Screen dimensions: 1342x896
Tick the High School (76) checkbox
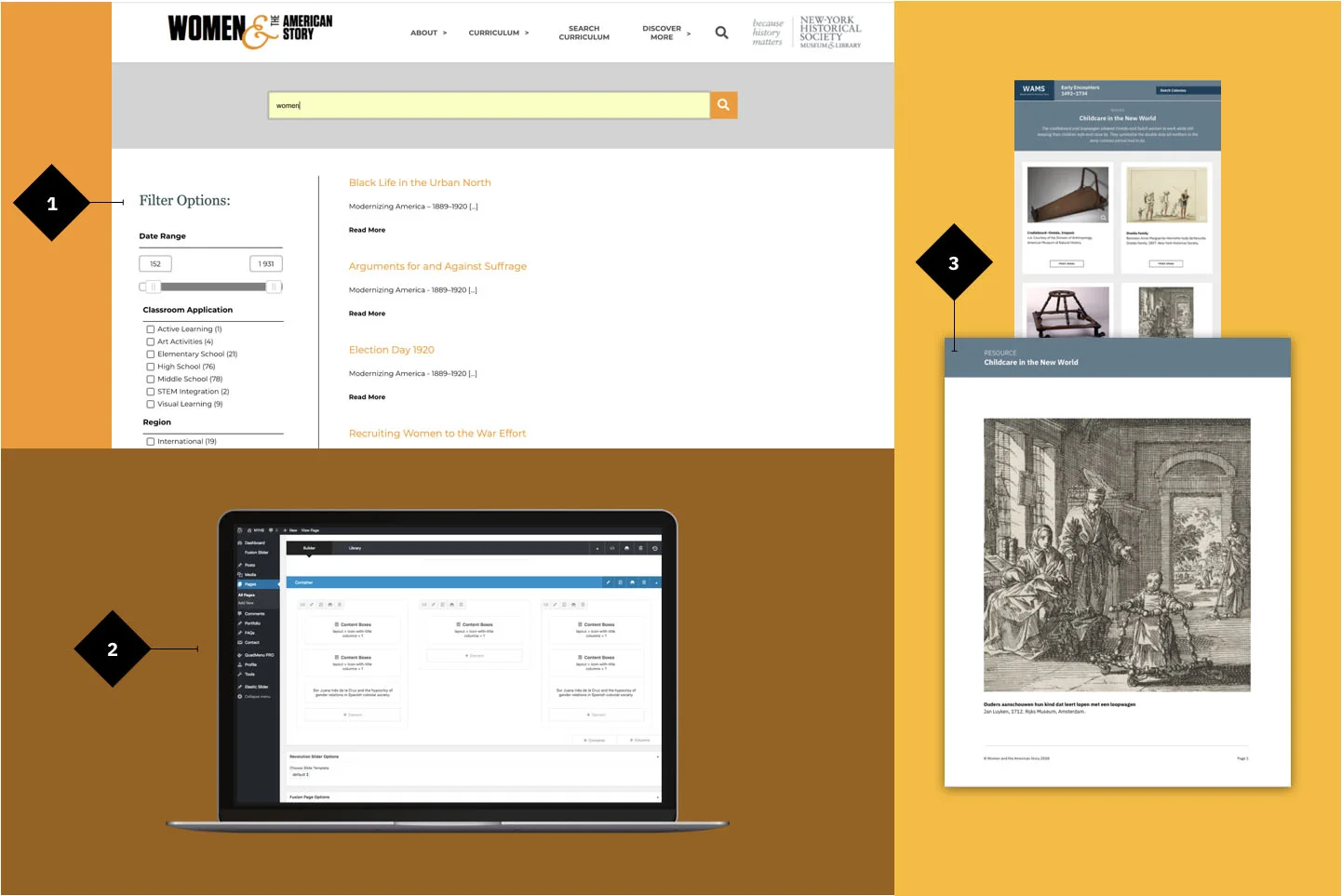(x=150, y=367)
